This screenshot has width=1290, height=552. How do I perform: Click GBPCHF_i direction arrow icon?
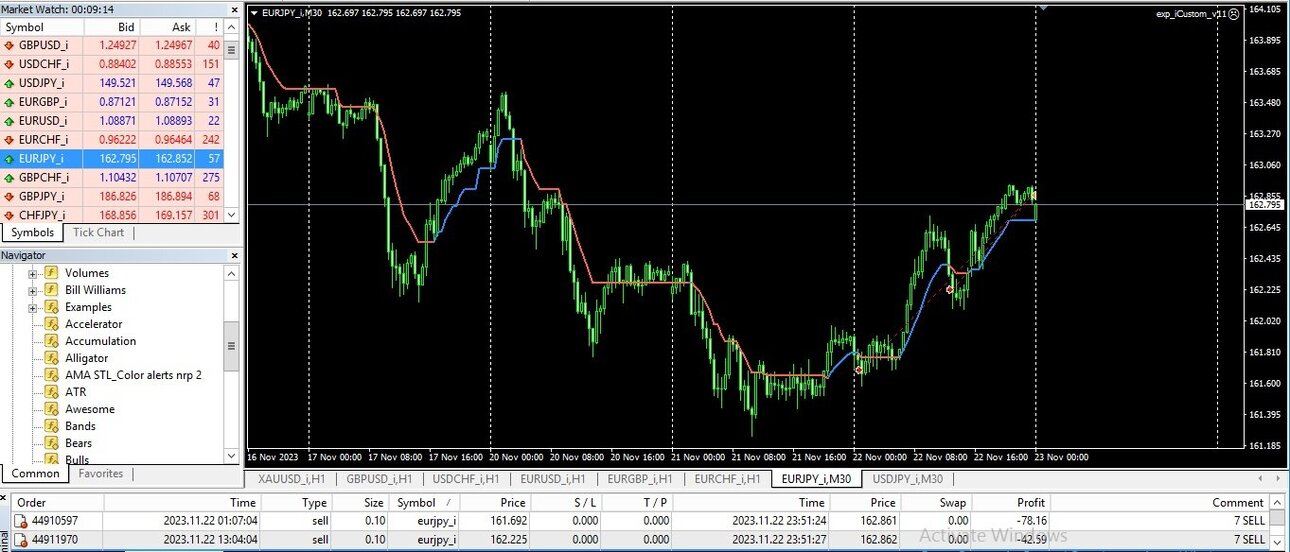[x=9, y=177]
